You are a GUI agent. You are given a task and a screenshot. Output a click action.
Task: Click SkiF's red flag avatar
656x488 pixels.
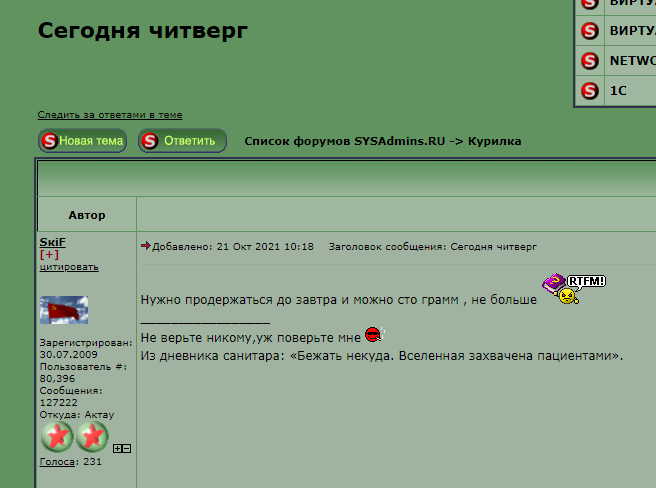[64, 310]
